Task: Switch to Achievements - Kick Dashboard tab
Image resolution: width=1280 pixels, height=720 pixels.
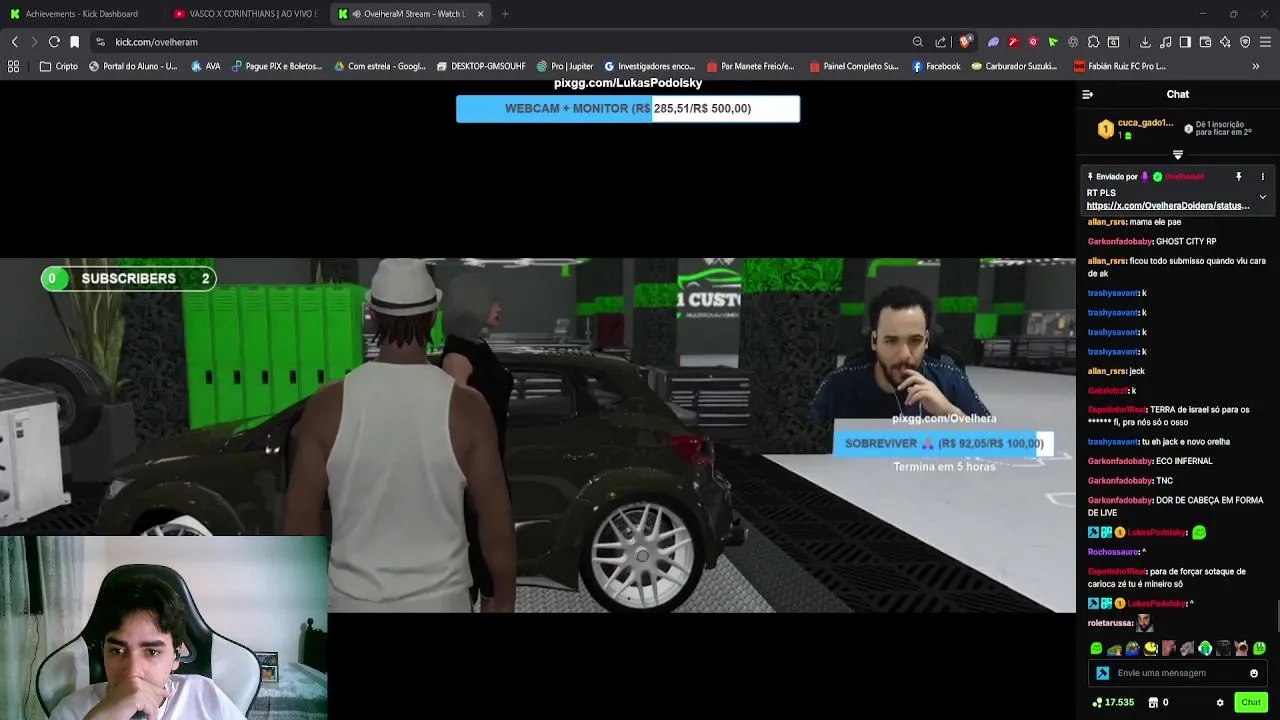Action: point(80,14)
